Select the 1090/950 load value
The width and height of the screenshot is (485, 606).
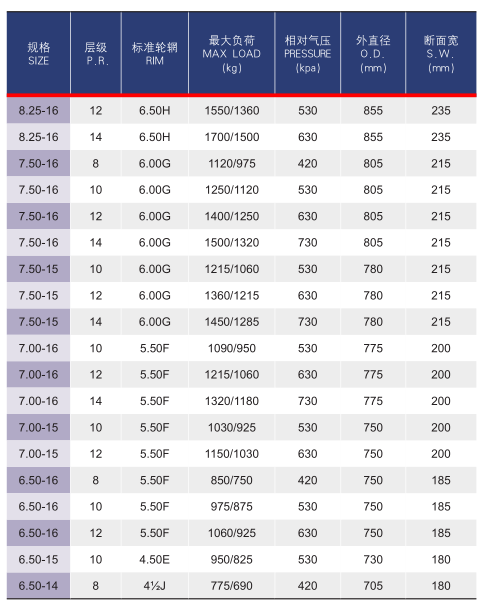click(231, 348)
